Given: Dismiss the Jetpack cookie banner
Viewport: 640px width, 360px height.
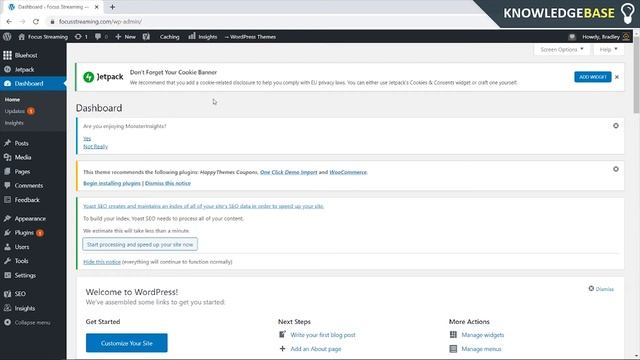Looking at the screenshot, I should pos(617,77).
